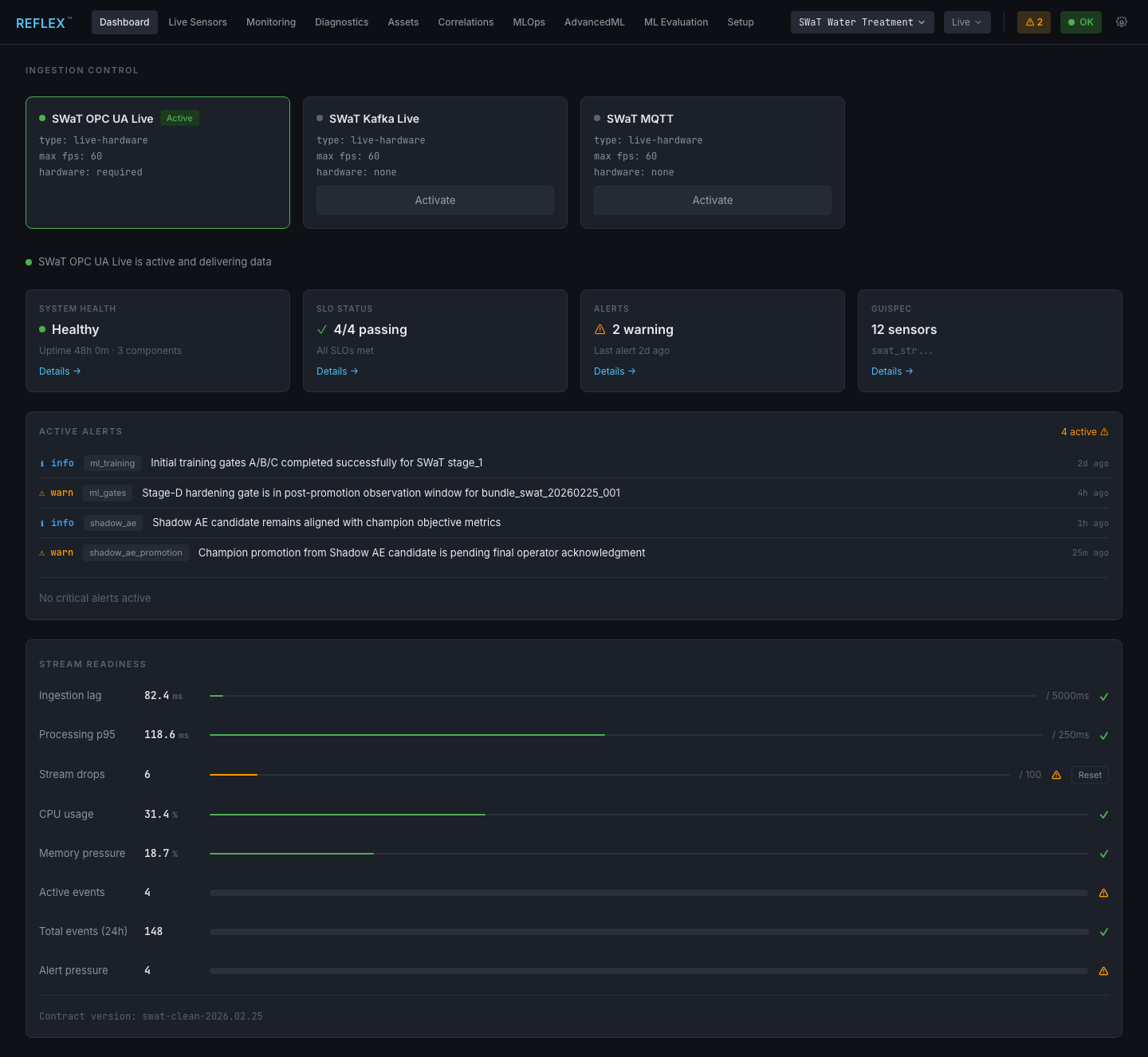Click the Alert pressure warning icon

tap(1104, 971)
